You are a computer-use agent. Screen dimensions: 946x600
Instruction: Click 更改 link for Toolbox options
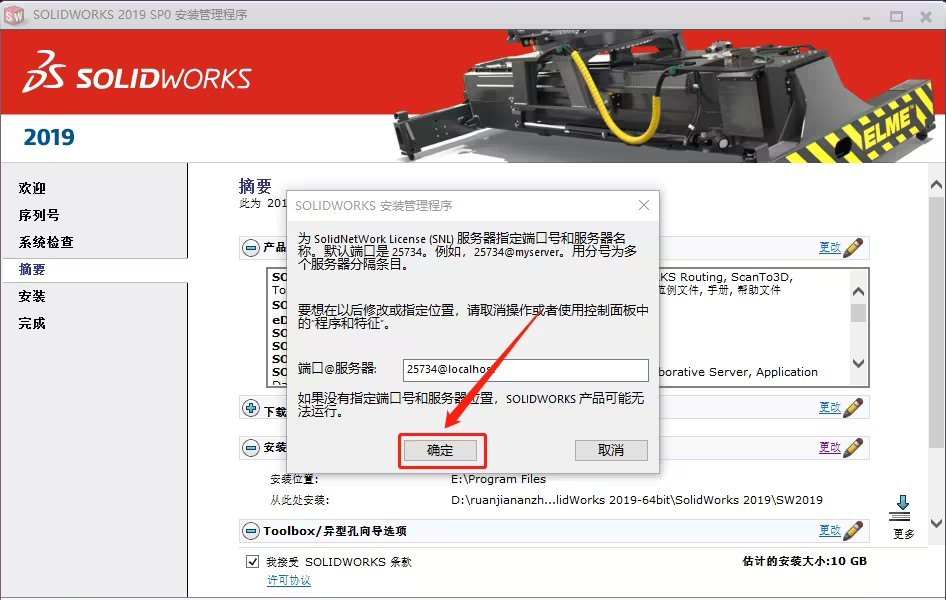(830, 531)
